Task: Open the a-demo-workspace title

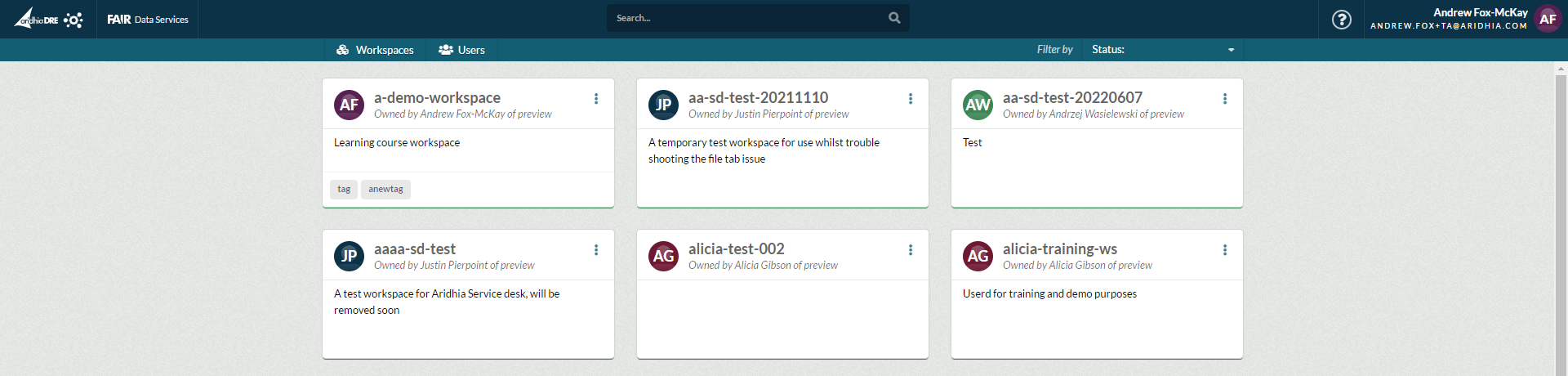Action: (x=437, y=97)
